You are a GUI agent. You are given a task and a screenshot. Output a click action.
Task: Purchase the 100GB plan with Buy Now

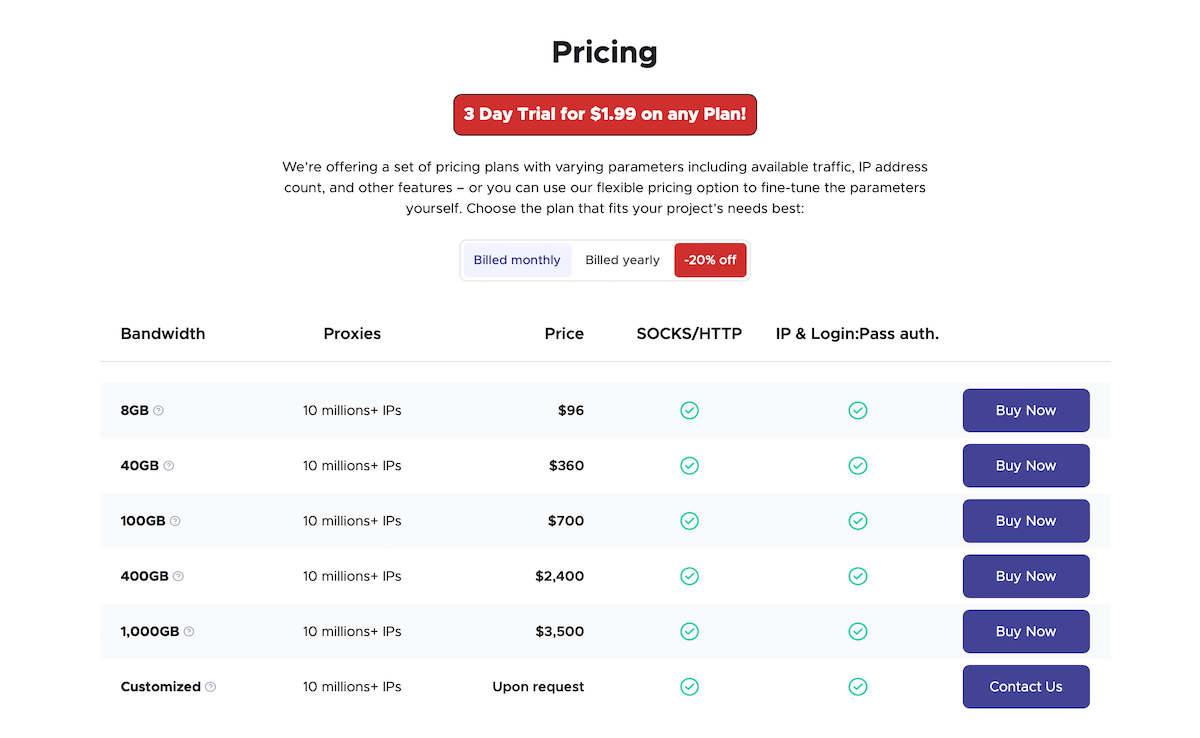[1026, 521]
